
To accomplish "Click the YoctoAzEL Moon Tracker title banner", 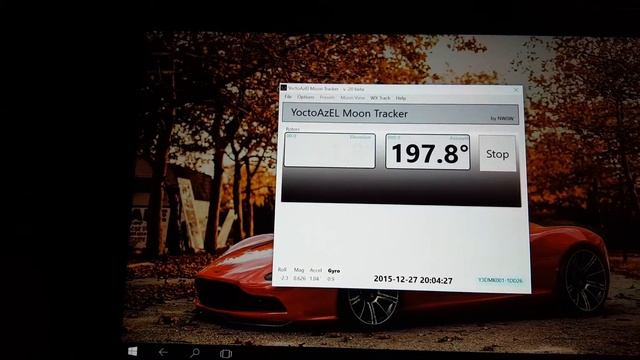I will pyautogui.click(x=401, y=113).
